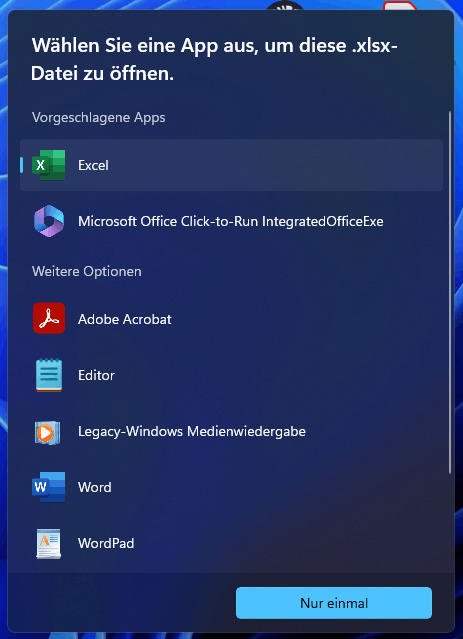
Task: Select the Word list entry
Action: 231,487
